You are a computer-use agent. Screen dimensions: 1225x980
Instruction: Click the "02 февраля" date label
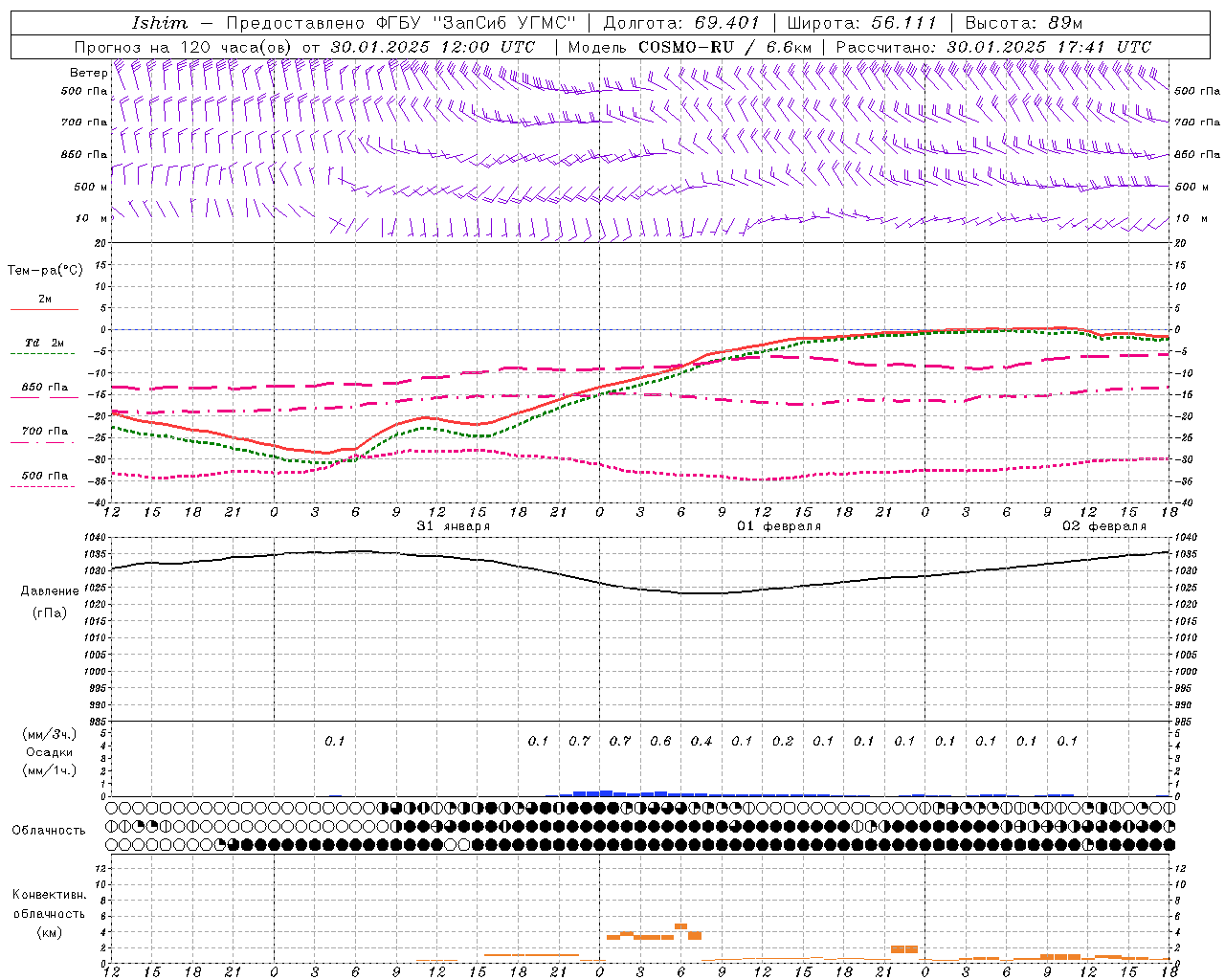[1104, 526]
